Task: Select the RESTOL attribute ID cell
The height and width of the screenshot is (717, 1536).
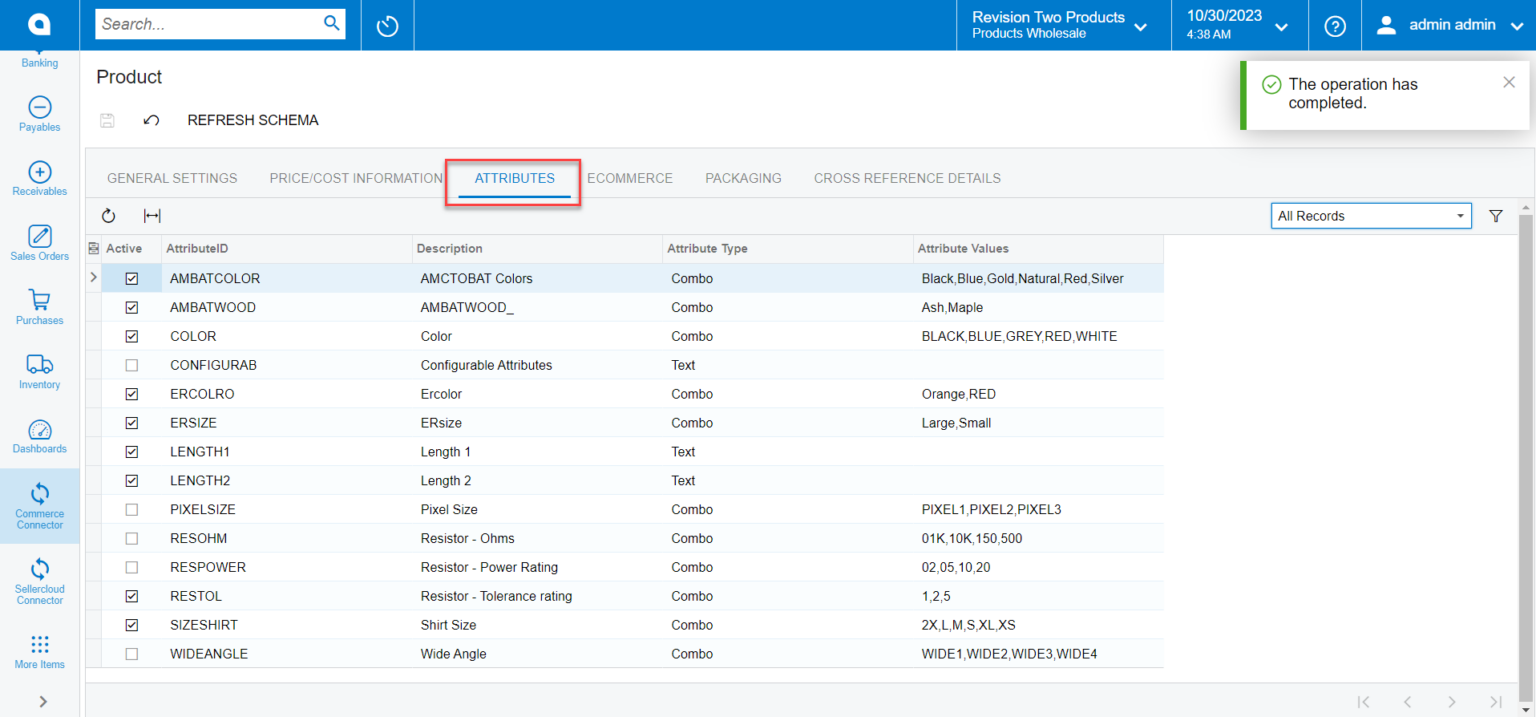Action: coord(287,596)
